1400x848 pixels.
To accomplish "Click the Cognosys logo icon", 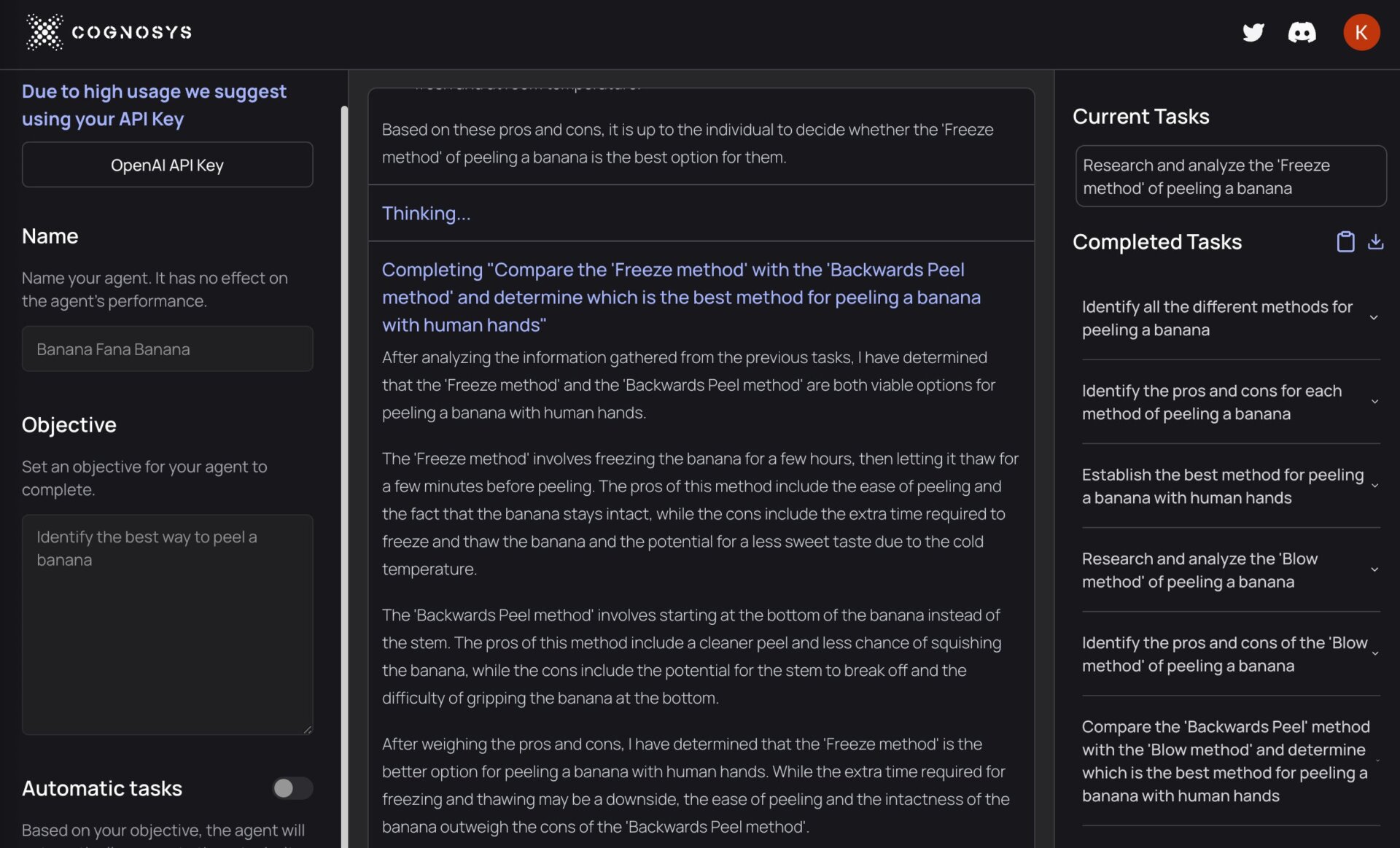I will 44,32.
